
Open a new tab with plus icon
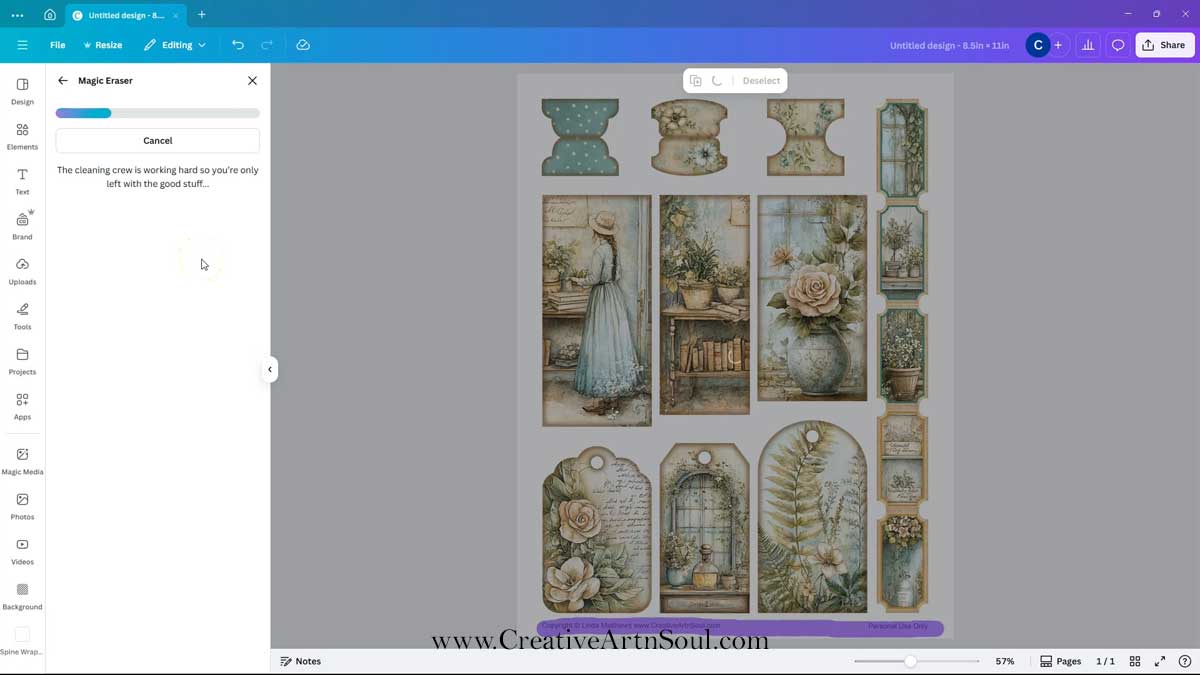point(201,15)
